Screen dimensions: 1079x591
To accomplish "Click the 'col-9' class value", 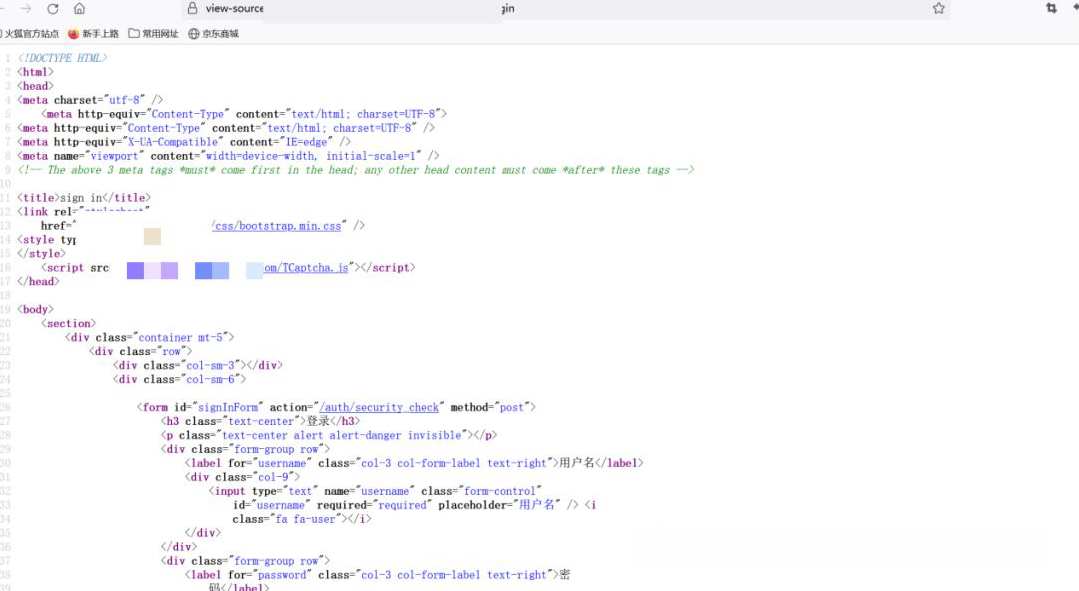I will coord(275,477).
